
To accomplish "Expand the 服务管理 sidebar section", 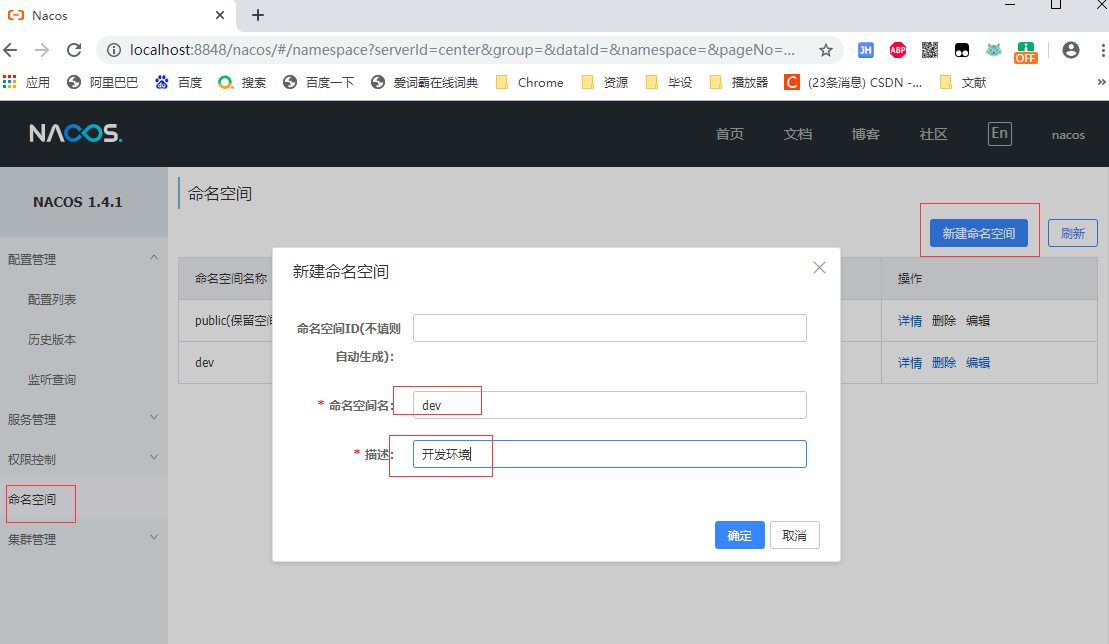I will [83, 419].
